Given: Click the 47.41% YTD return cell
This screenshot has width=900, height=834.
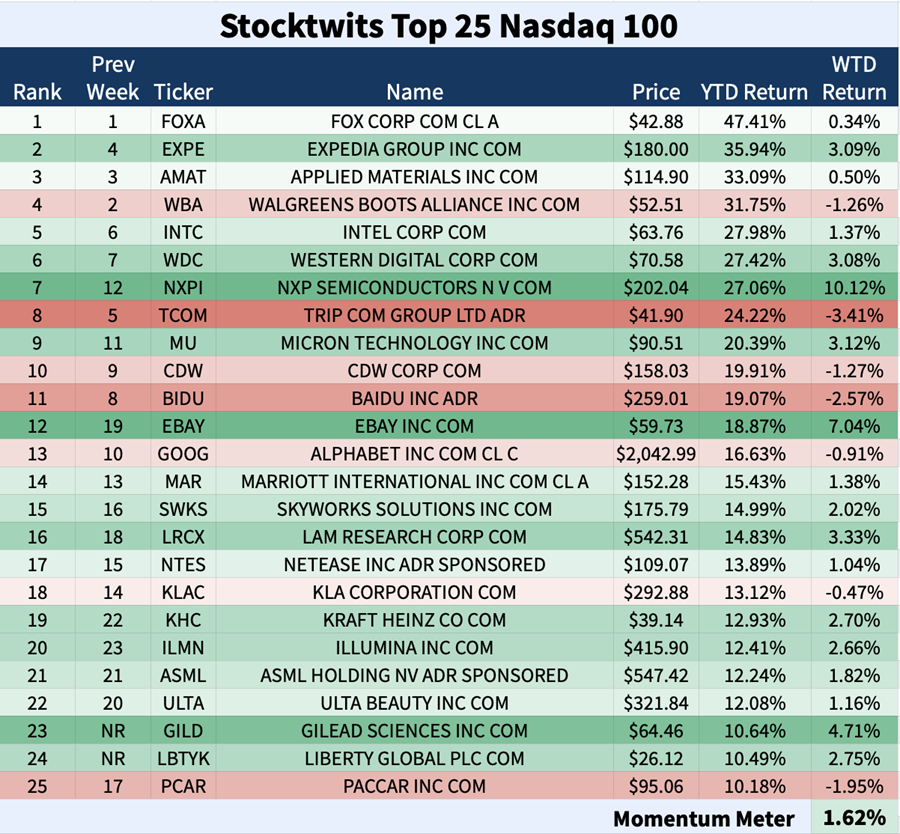Looking at the screenshot, I should point(754,122).
